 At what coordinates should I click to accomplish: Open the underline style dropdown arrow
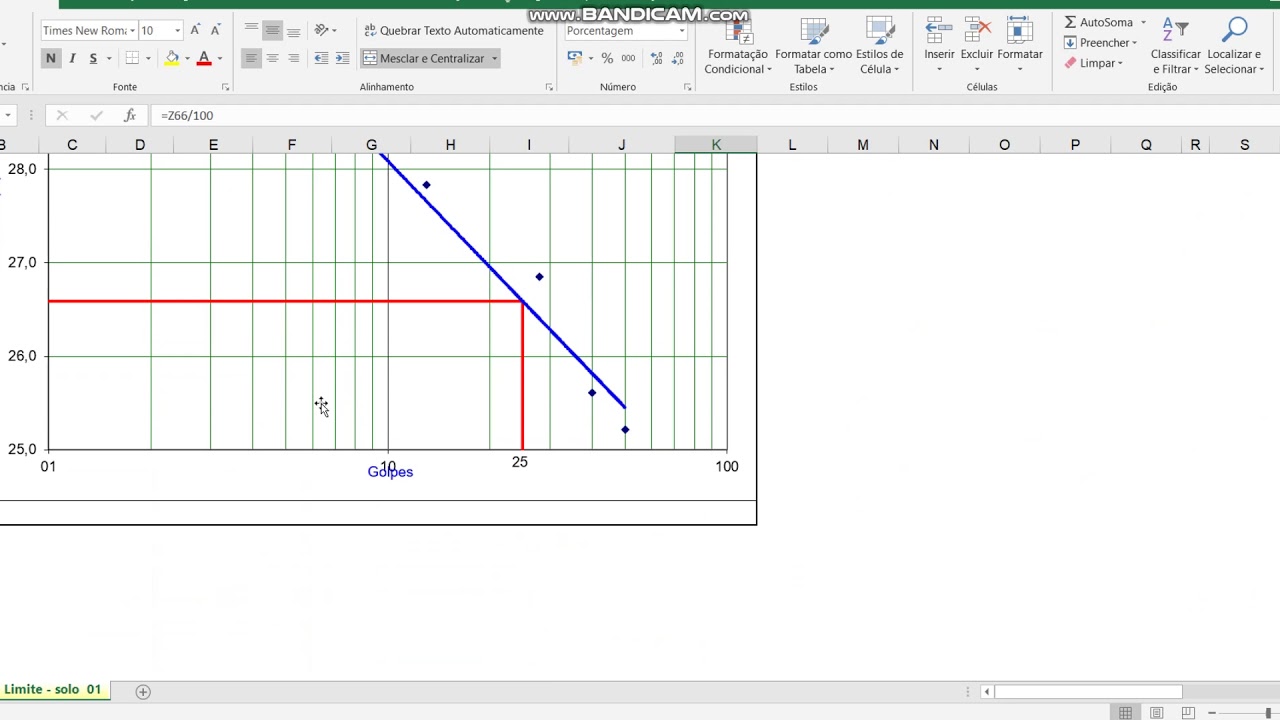click(x=108, y=59)
